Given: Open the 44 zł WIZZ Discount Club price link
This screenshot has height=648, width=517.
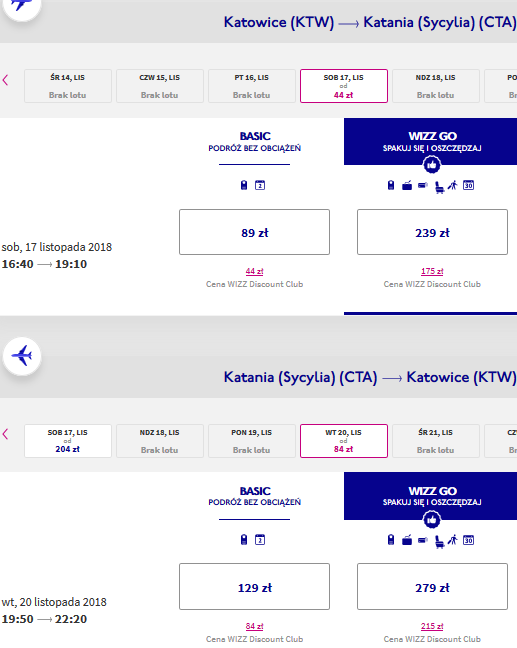Looking at the screenshot, I should tap(255, 272).
